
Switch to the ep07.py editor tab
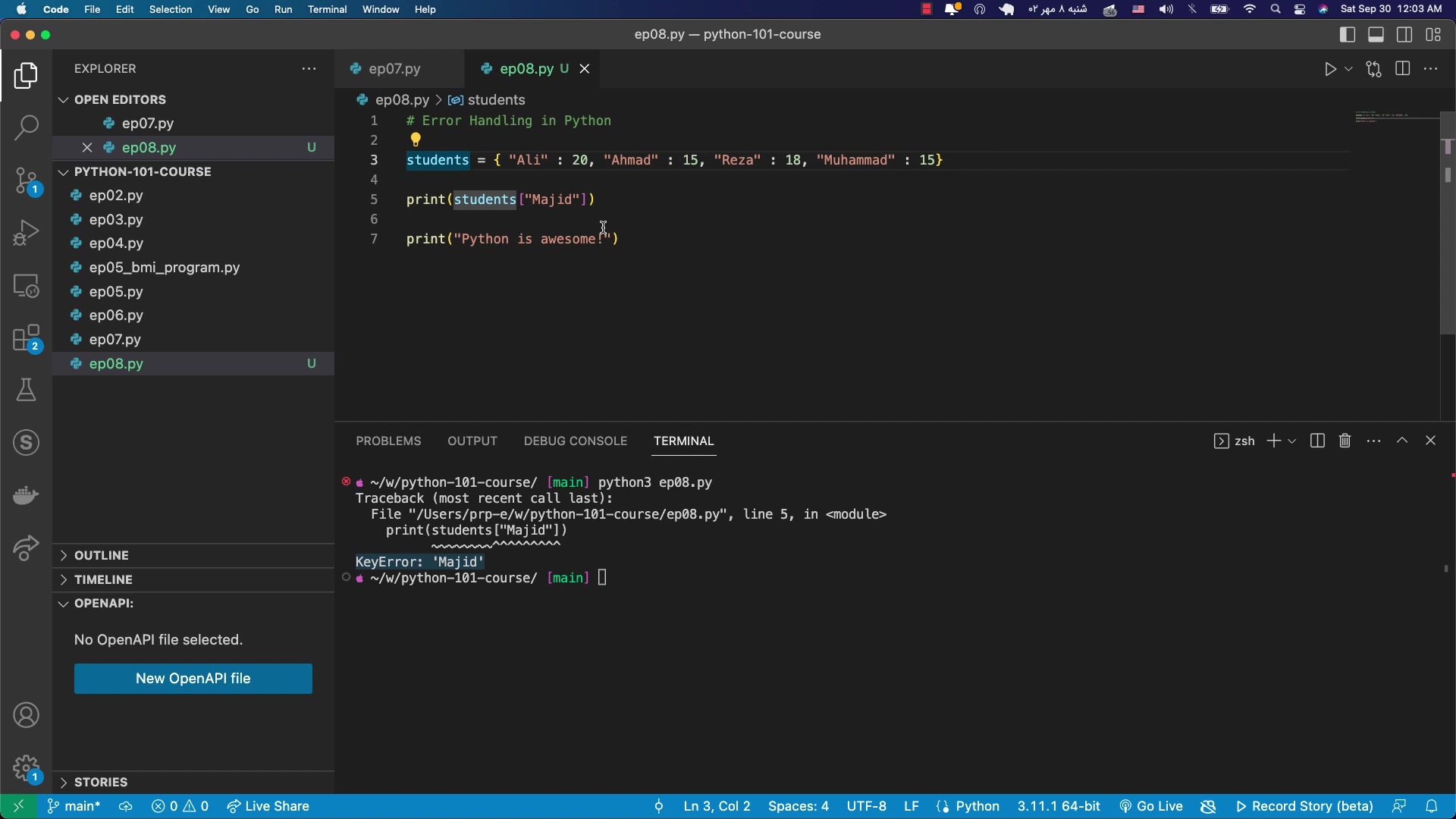click(x=394, y=69)
